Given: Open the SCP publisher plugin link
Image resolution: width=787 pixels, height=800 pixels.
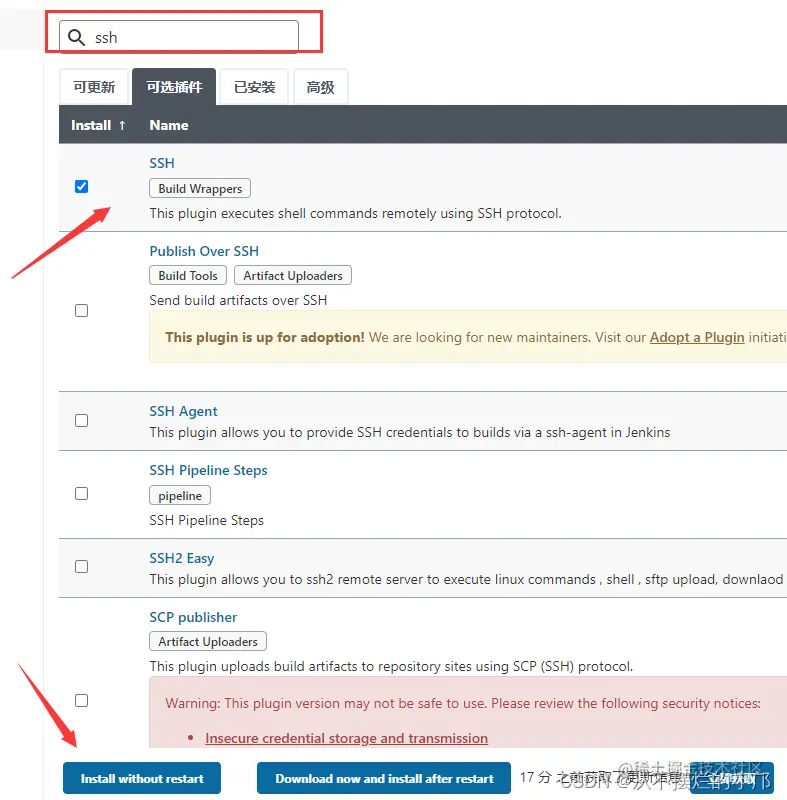Looking at the screenshot, I should tap(193, 617).
